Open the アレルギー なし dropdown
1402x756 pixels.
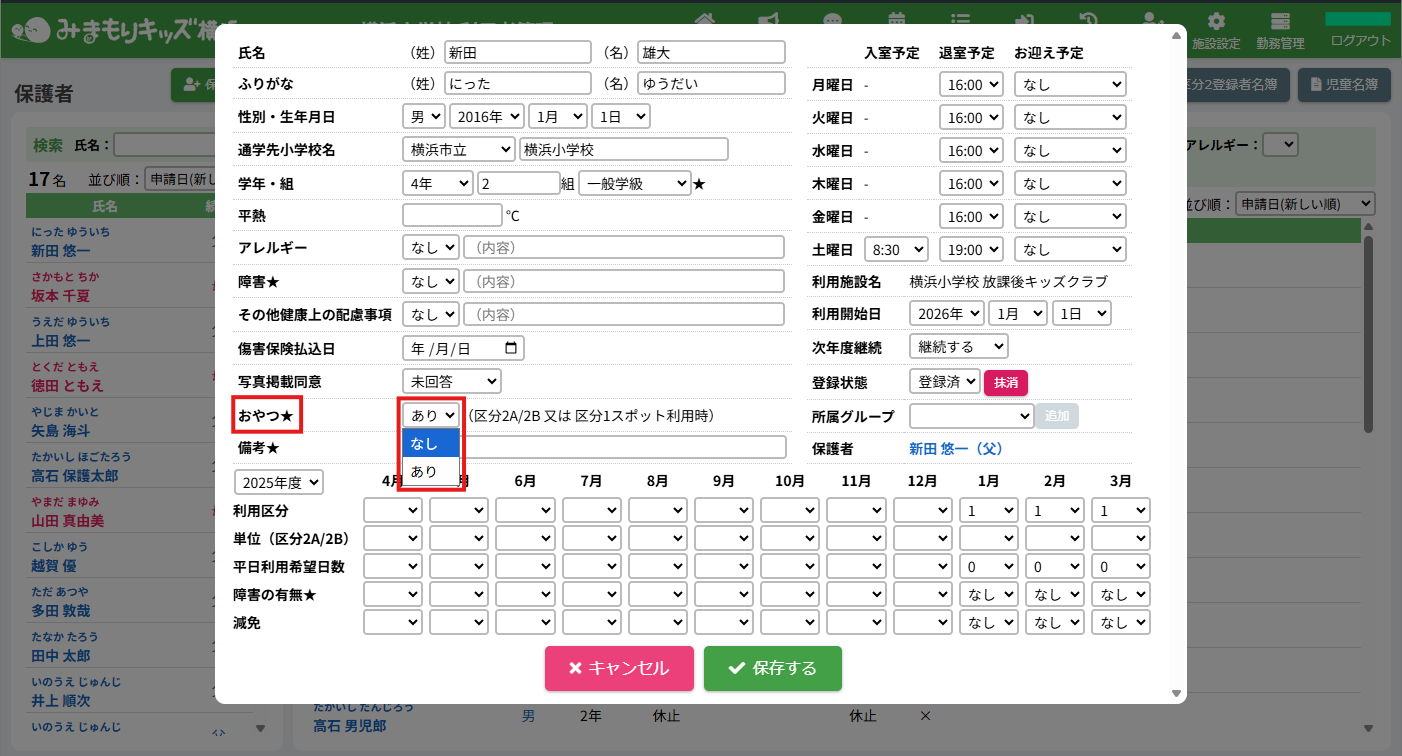tap(430, 247)
